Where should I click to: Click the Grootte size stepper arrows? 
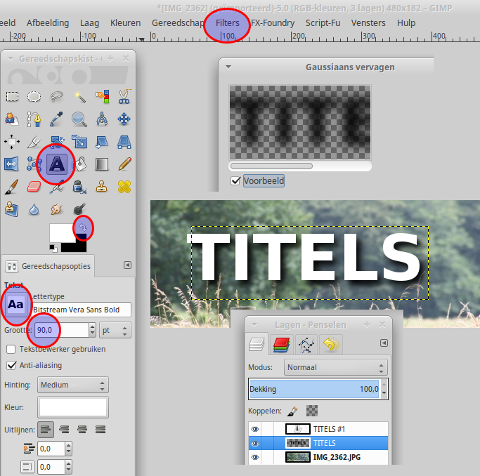pyautogui.click(x=92, y=330)
